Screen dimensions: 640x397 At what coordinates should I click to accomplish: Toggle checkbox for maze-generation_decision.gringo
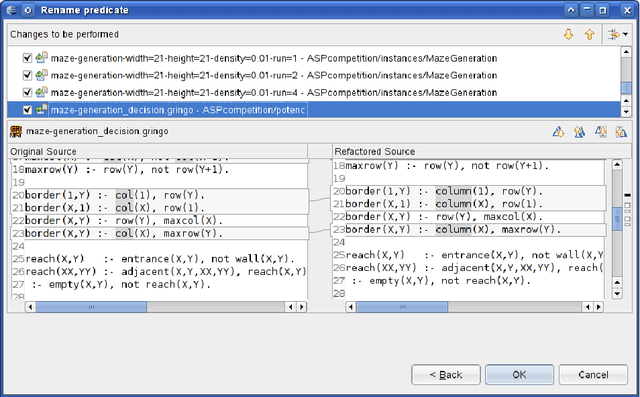27,110
